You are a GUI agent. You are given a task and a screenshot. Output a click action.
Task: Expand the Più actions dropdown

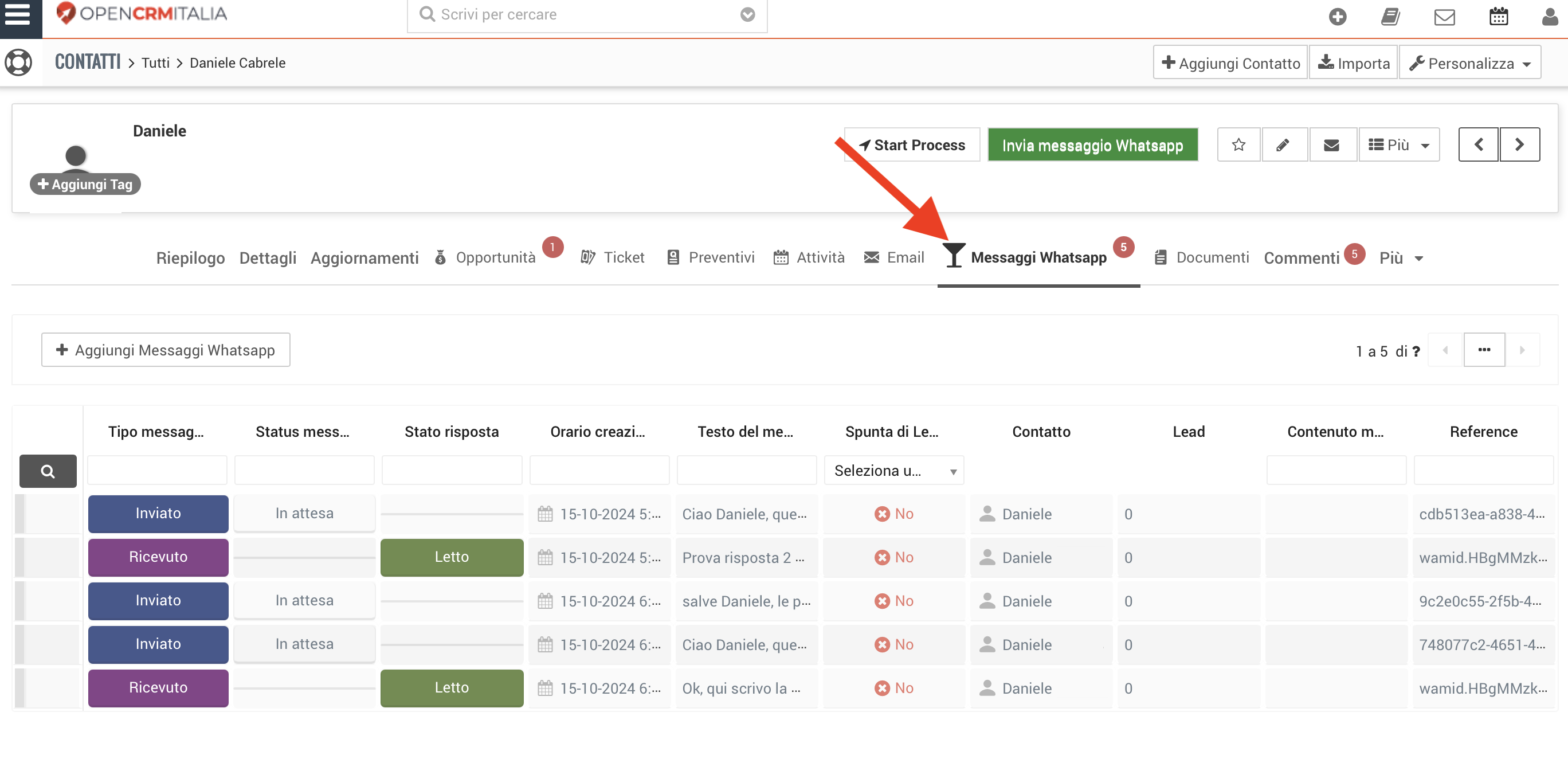coord(1399,145)
